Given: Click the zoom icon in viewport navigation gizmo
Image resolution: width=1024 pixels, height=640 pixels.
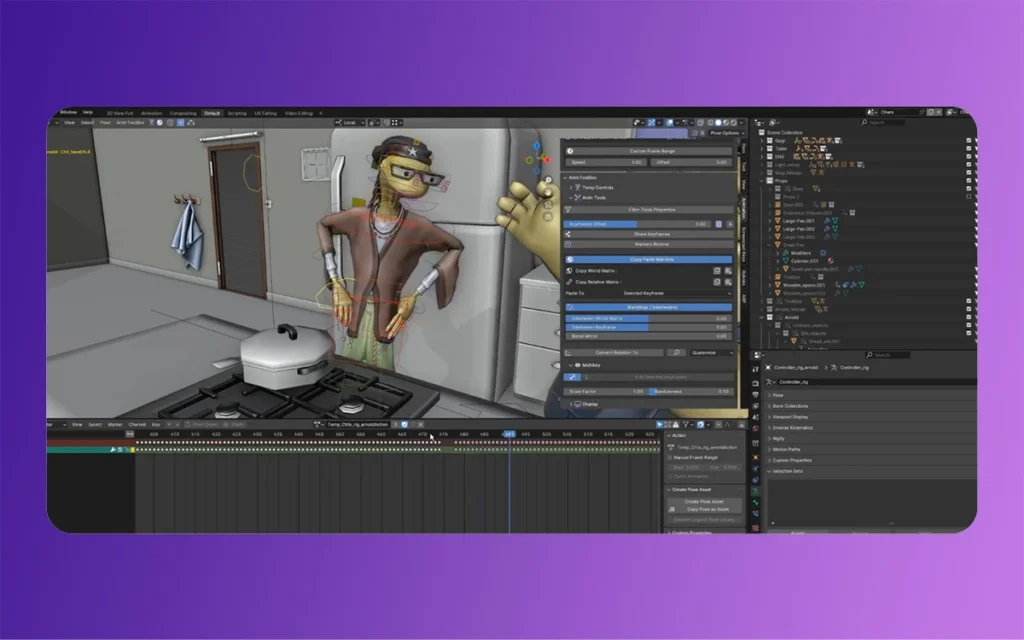Looking at the screenshot, I should (547, 180).
